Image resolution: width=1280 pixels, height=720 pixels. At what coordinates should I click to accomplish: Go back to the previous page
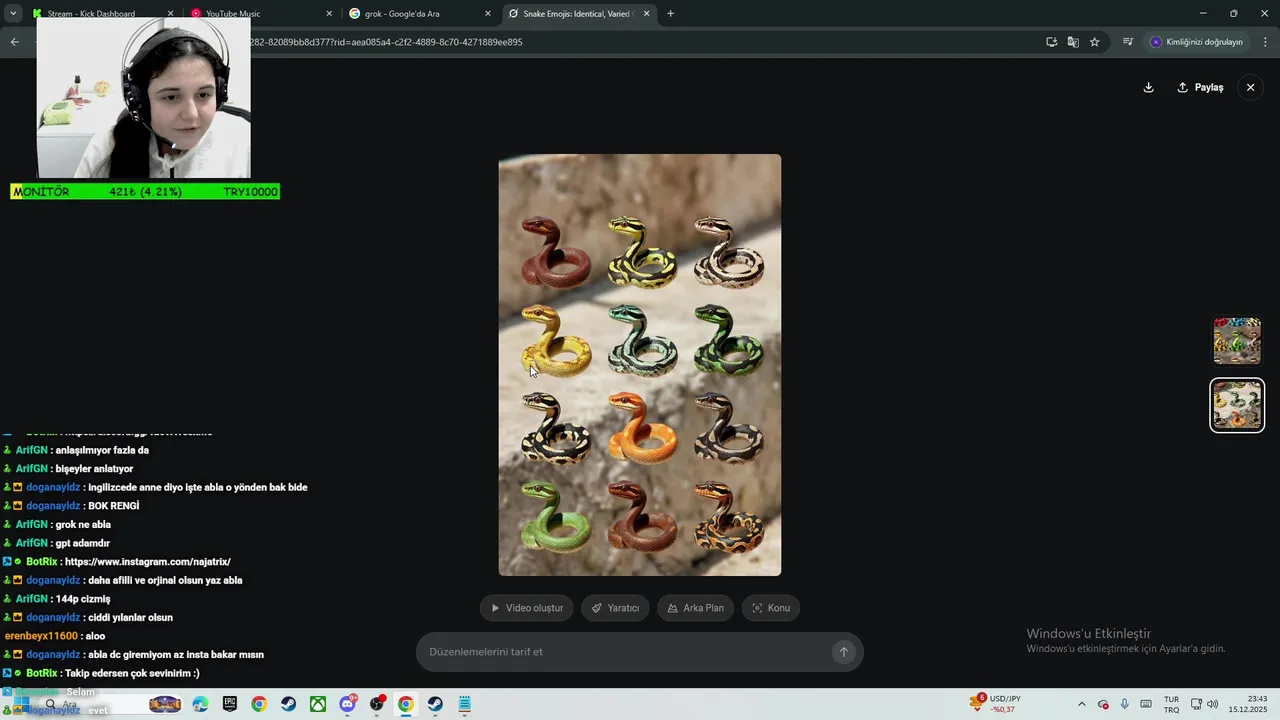(14, 42)
